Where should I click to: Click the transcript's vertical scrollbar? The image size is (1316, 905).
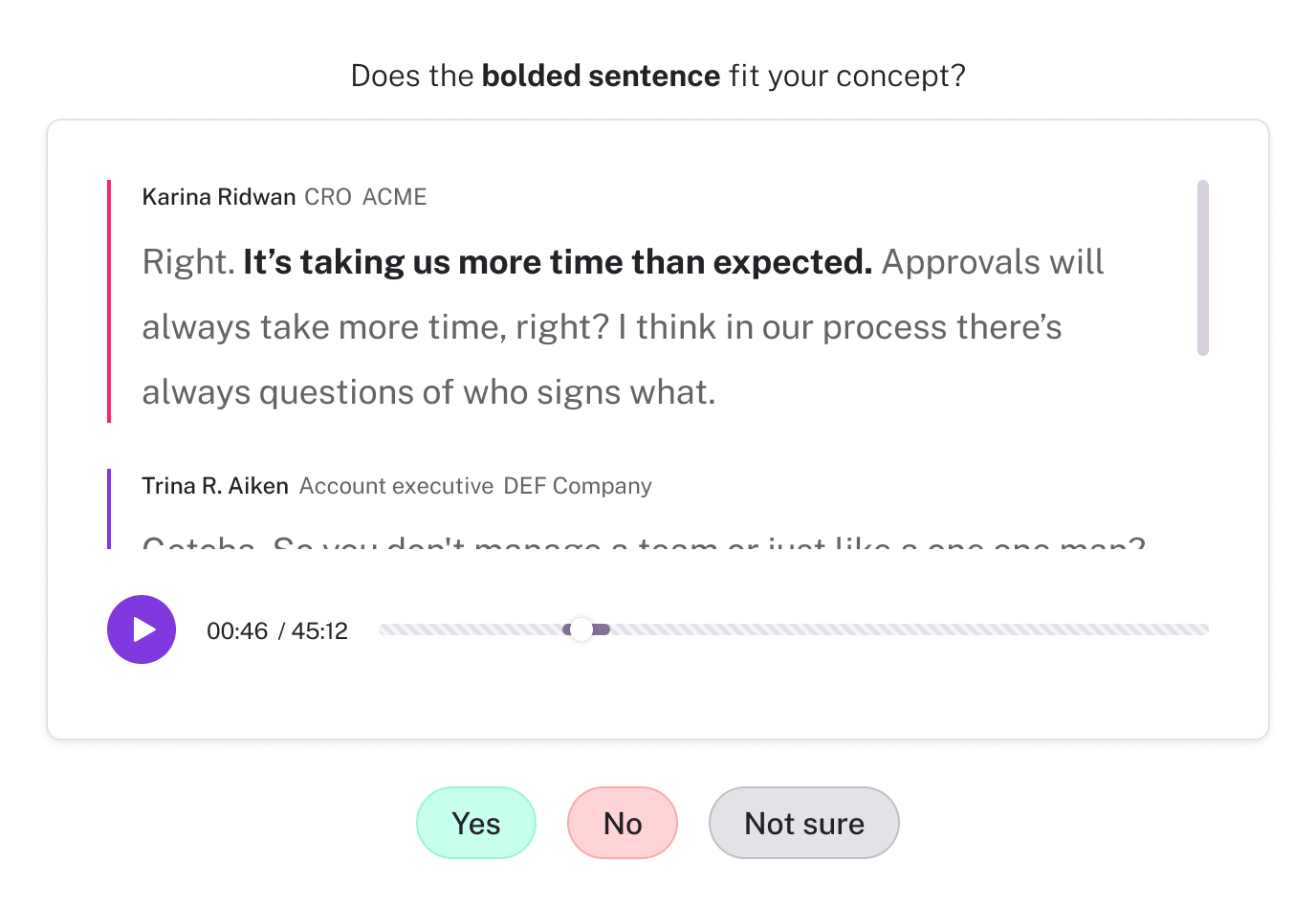point(1203,268)
